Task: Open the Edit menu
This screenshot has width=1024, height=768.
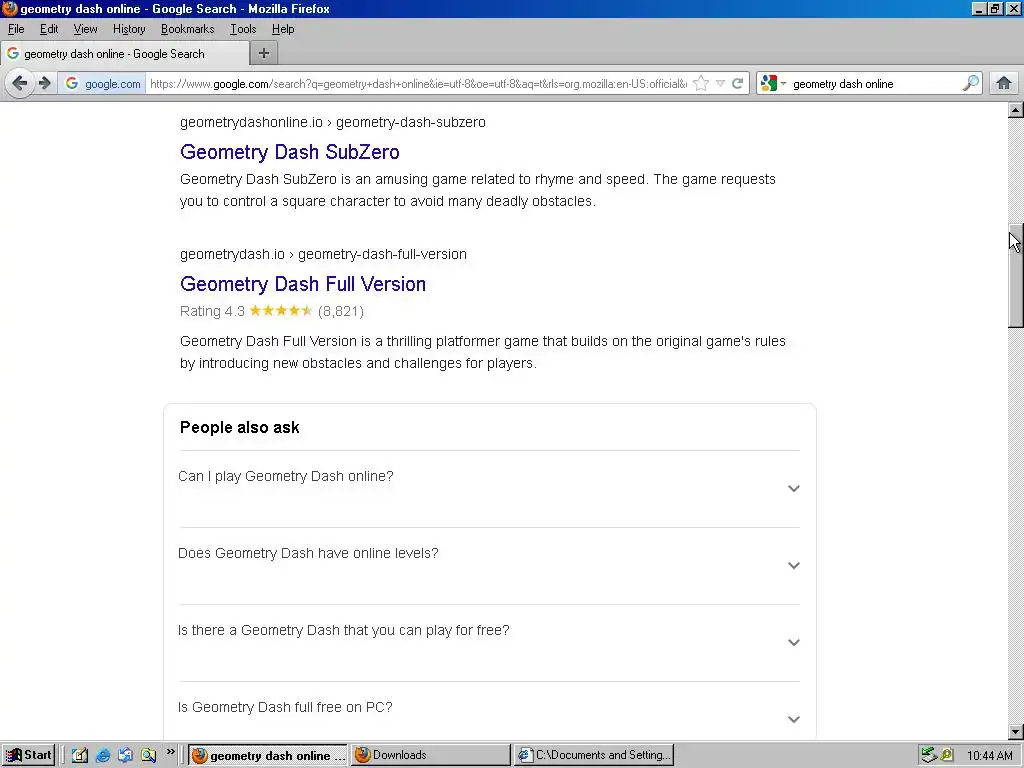Action: click(49, 29)
